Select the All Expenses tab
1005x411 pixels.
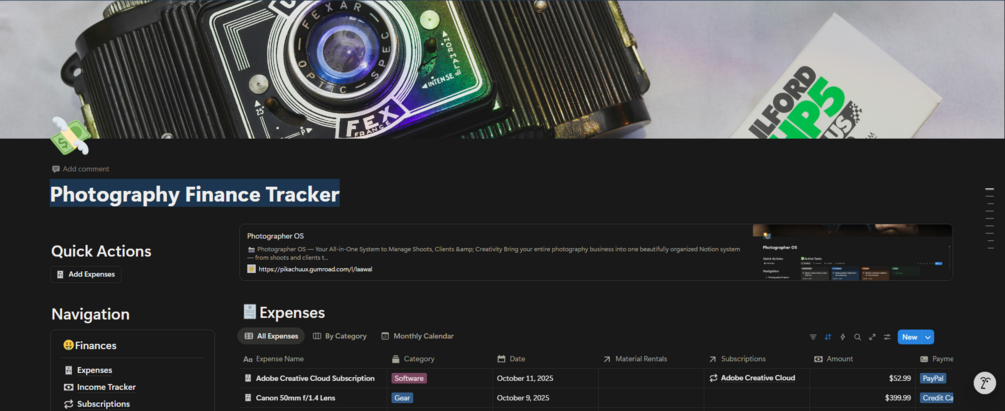click(x=271, y=336)
